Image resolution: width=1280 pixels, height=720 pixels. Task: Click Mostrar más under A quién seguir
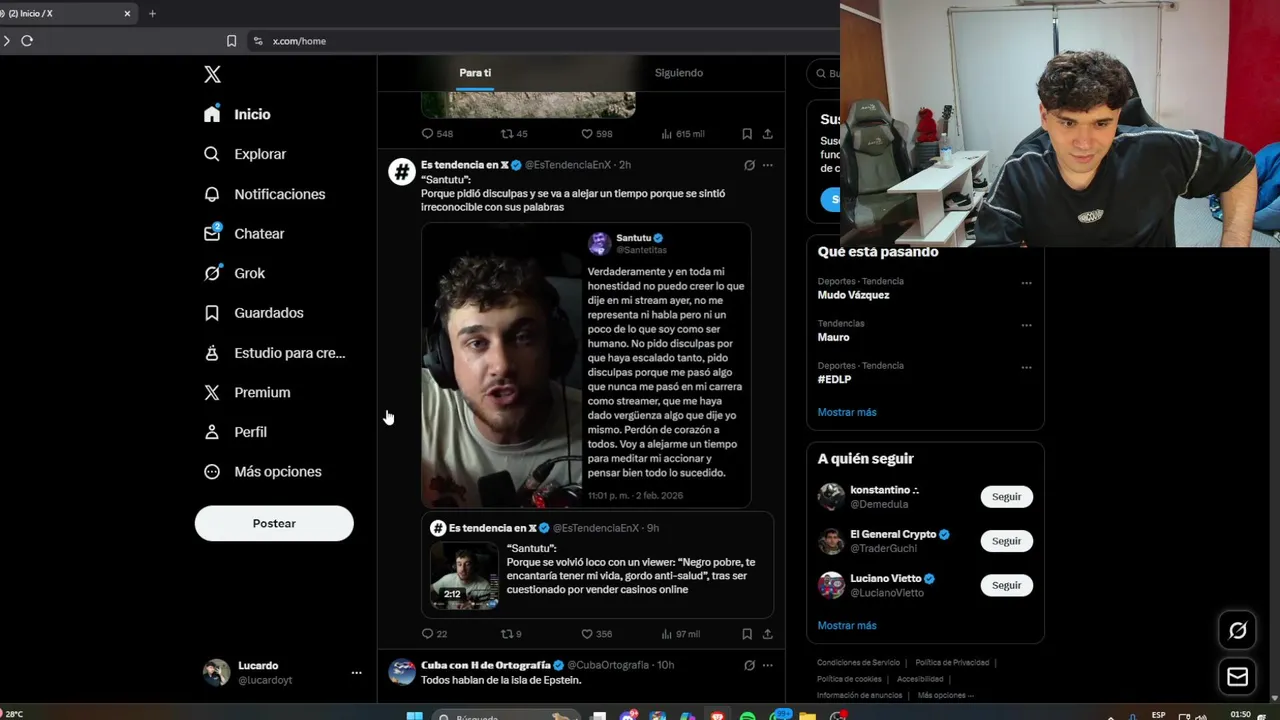[x=846, y=625]
